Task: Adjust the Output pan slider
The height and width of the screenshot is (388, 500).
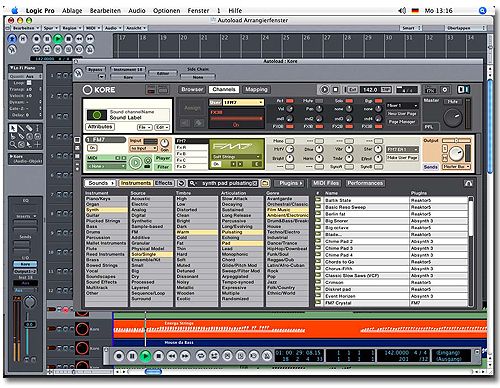Action: 457,141
